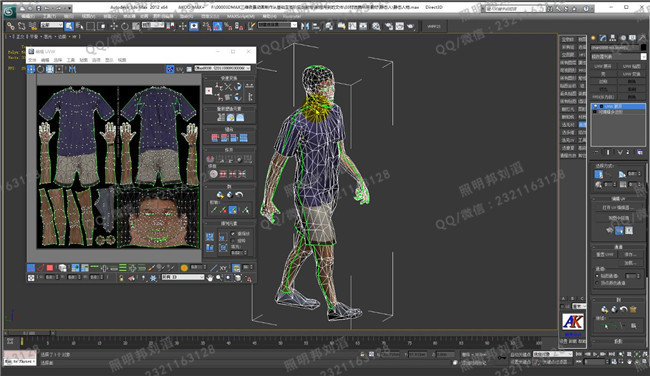This screenshot has height=376, width=650.
Task: Click the Reset UVW button
Action: tap(604, 254)
